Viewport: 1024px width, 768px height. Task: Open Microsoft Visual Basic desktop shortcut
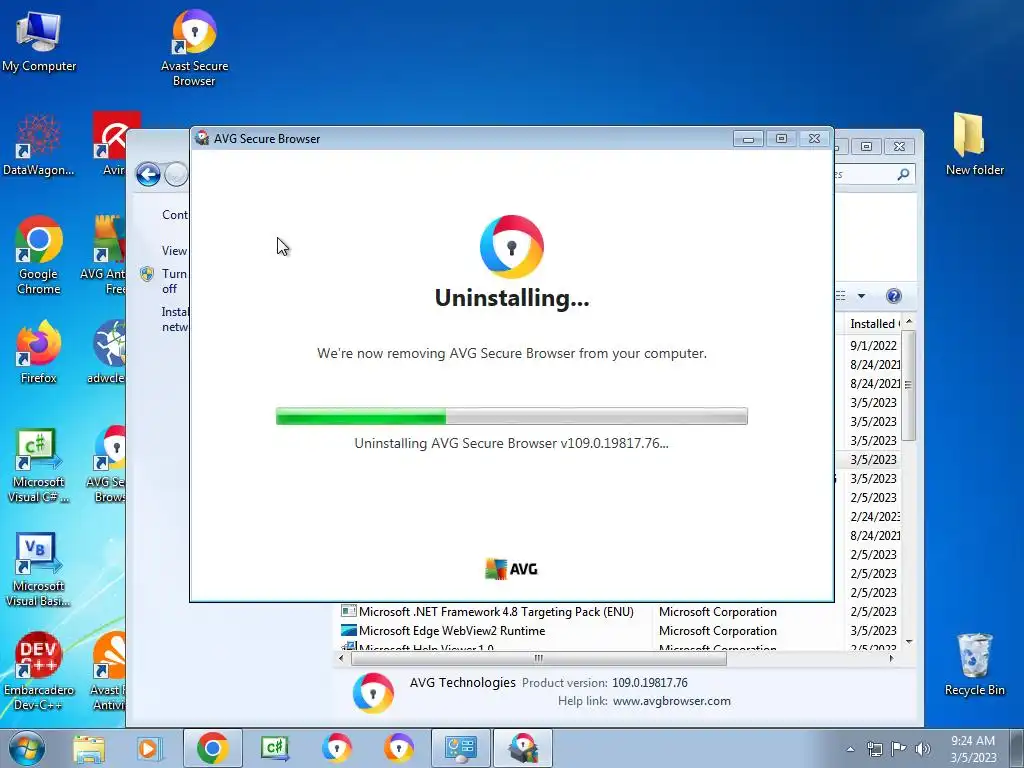[x=39, y=569]
